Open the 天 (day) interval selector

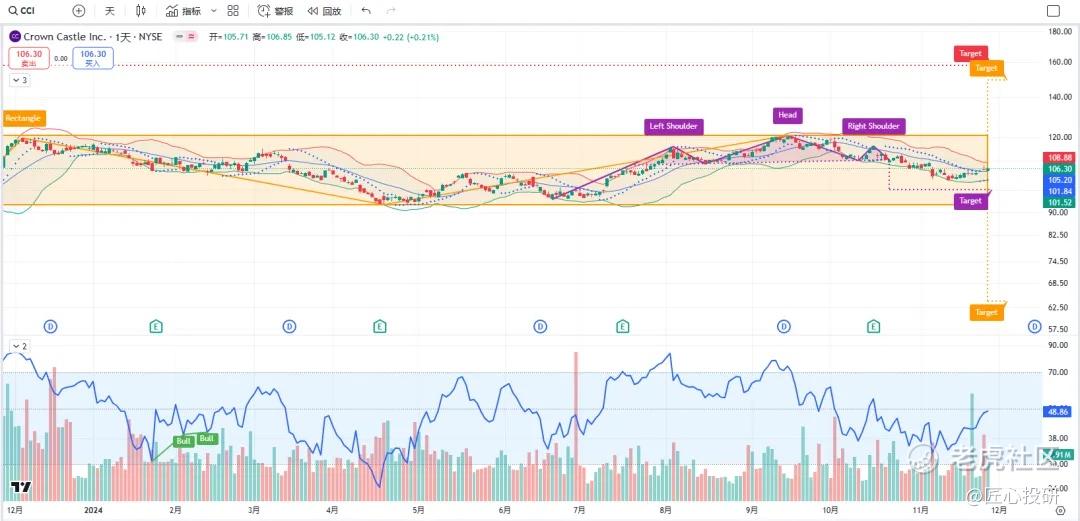(x=110, y=10)
